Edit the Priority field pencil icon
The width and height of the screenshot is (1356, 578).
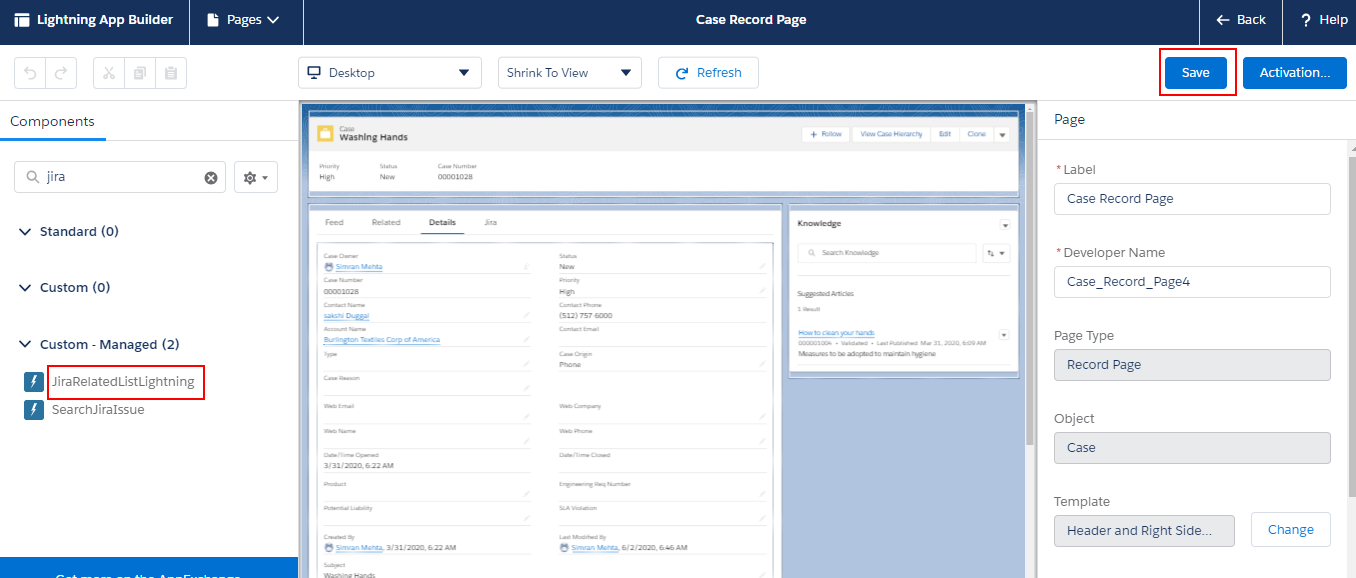[x=762, y=291]
